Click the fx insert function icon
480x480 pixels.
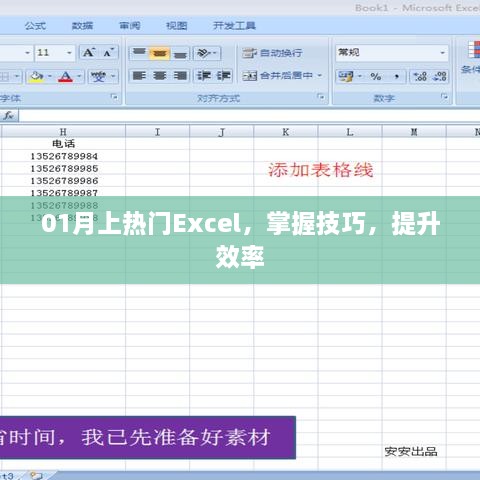(9, 116)
